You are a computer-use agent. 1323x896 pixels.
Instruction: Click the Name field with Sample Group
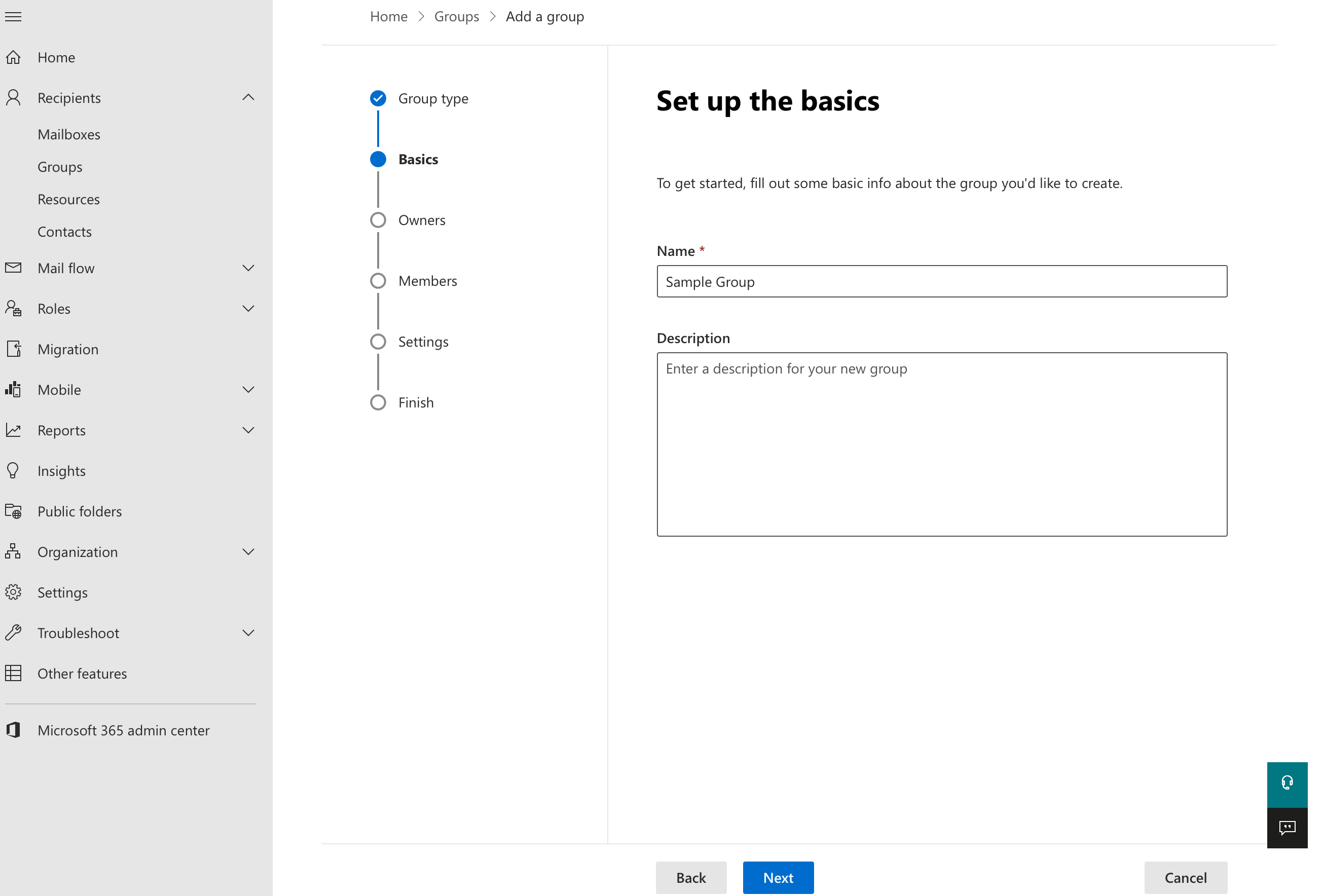(x=942, y=281)
